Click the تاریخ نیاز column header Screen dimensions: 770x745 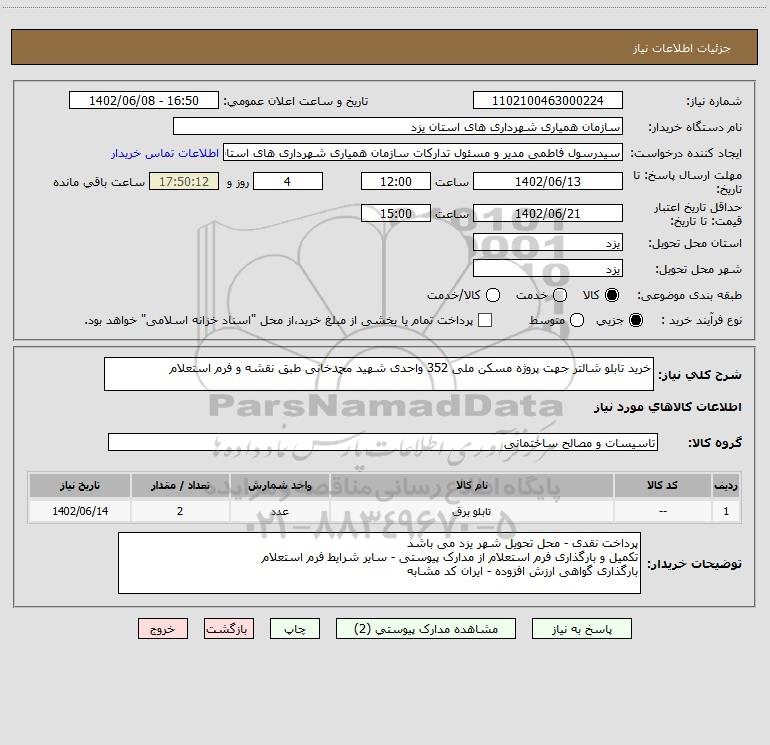tap(80, 485)
